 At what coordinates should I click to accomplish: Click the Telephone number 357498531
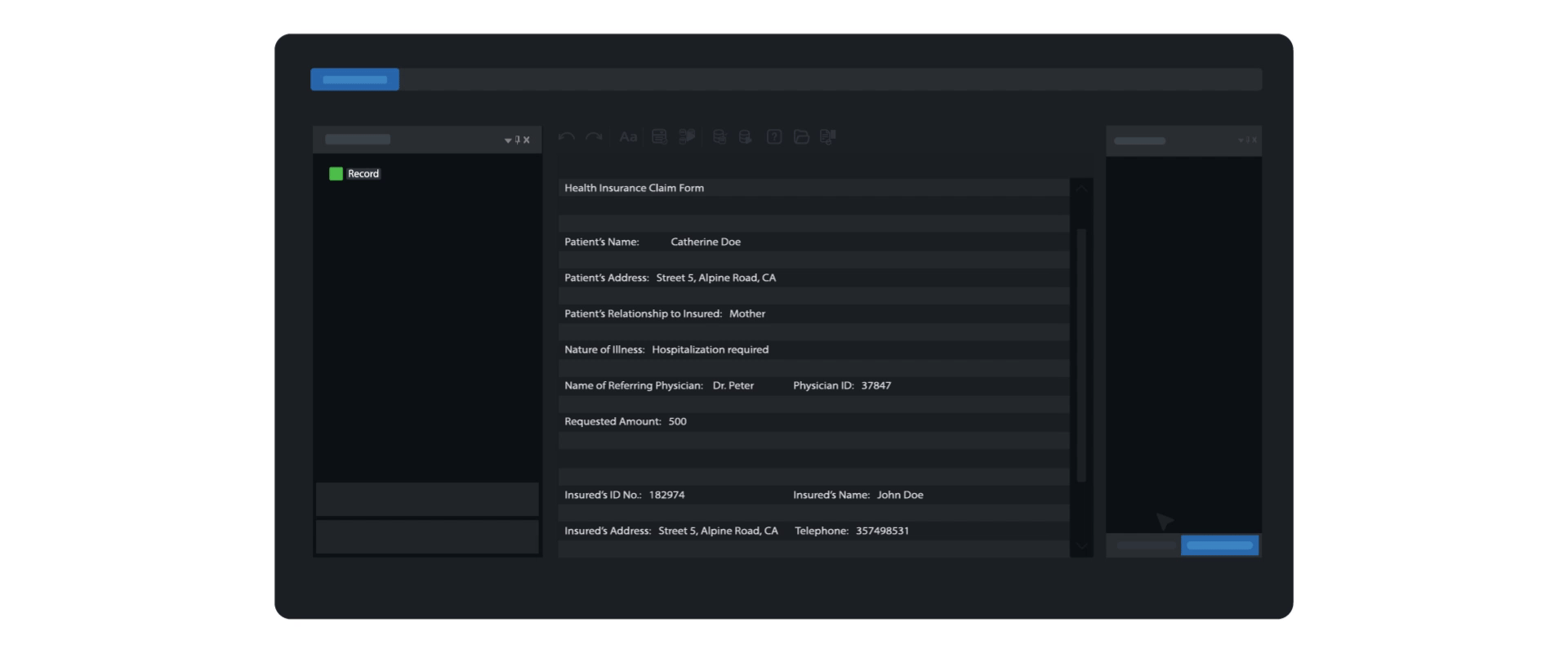tap(882, 531)
